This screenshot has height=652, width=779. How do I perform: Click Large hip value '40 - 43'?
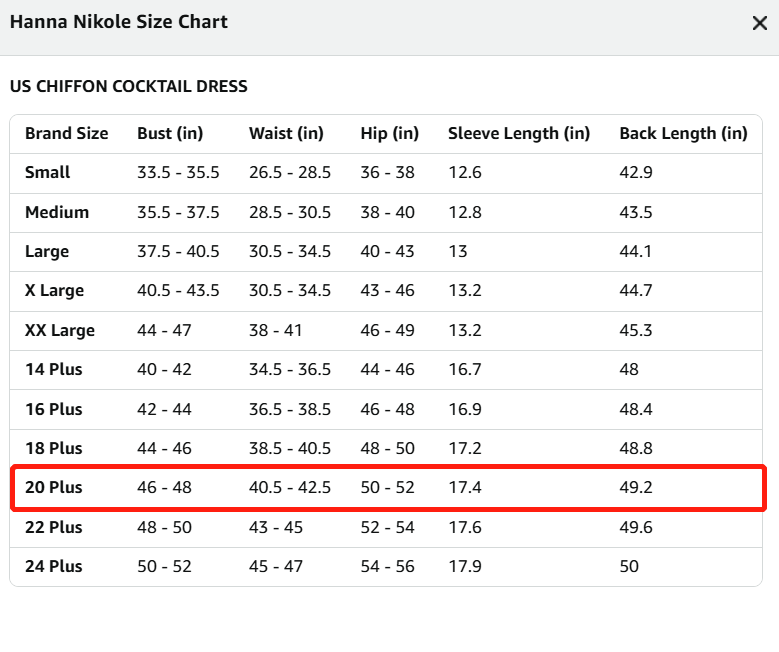(388, 251)
